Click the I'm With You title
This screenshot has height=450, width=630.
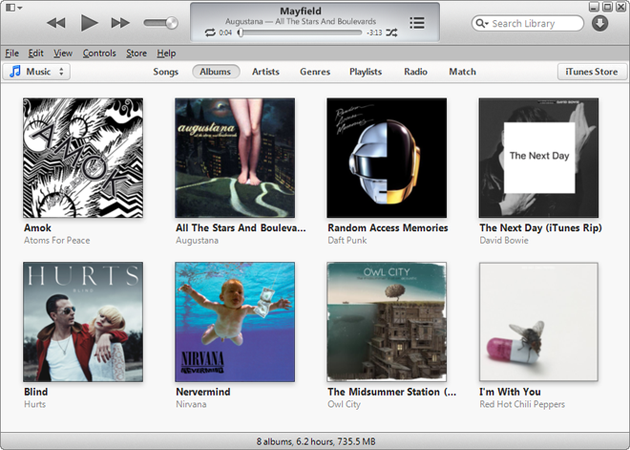(510, 392)
